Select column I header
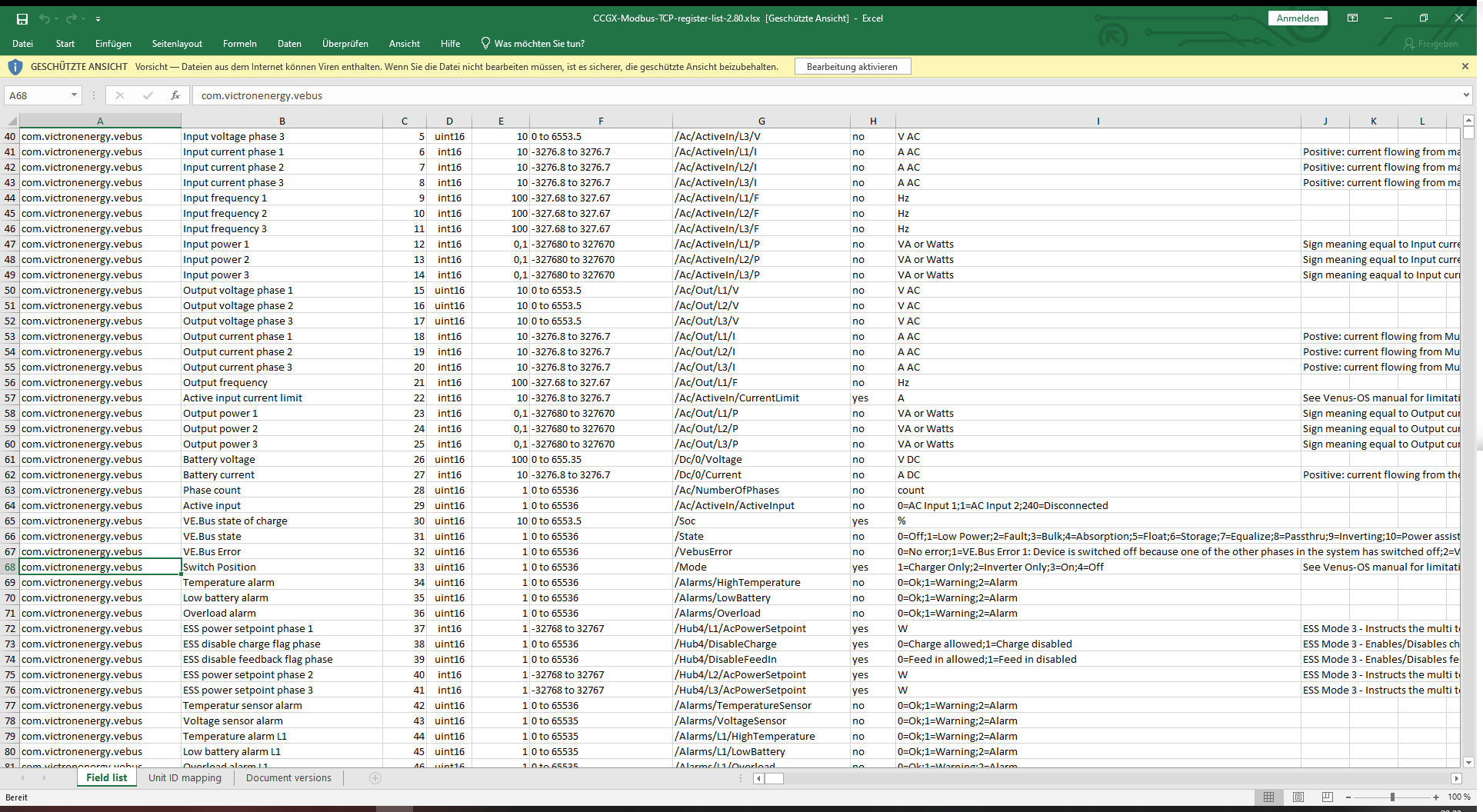Viewport: 1483px width, 812px height. point(1098,121)
